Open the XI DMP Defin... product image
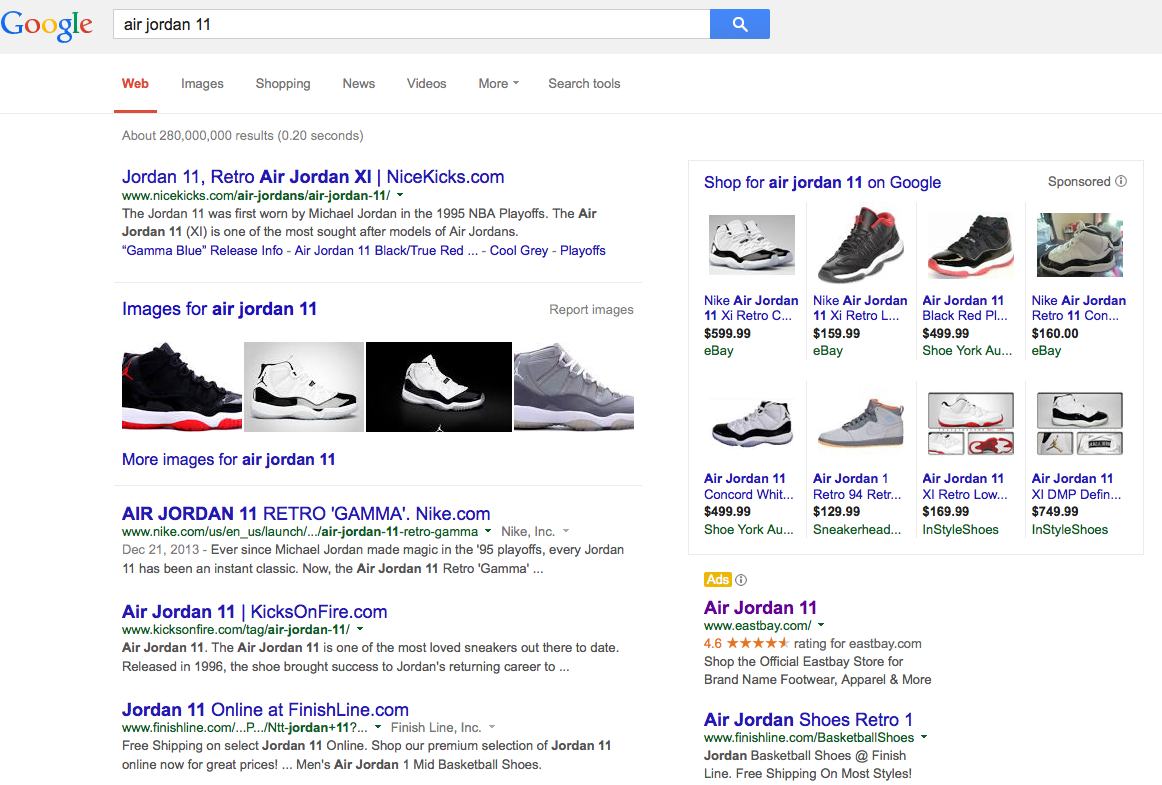 1079,423
